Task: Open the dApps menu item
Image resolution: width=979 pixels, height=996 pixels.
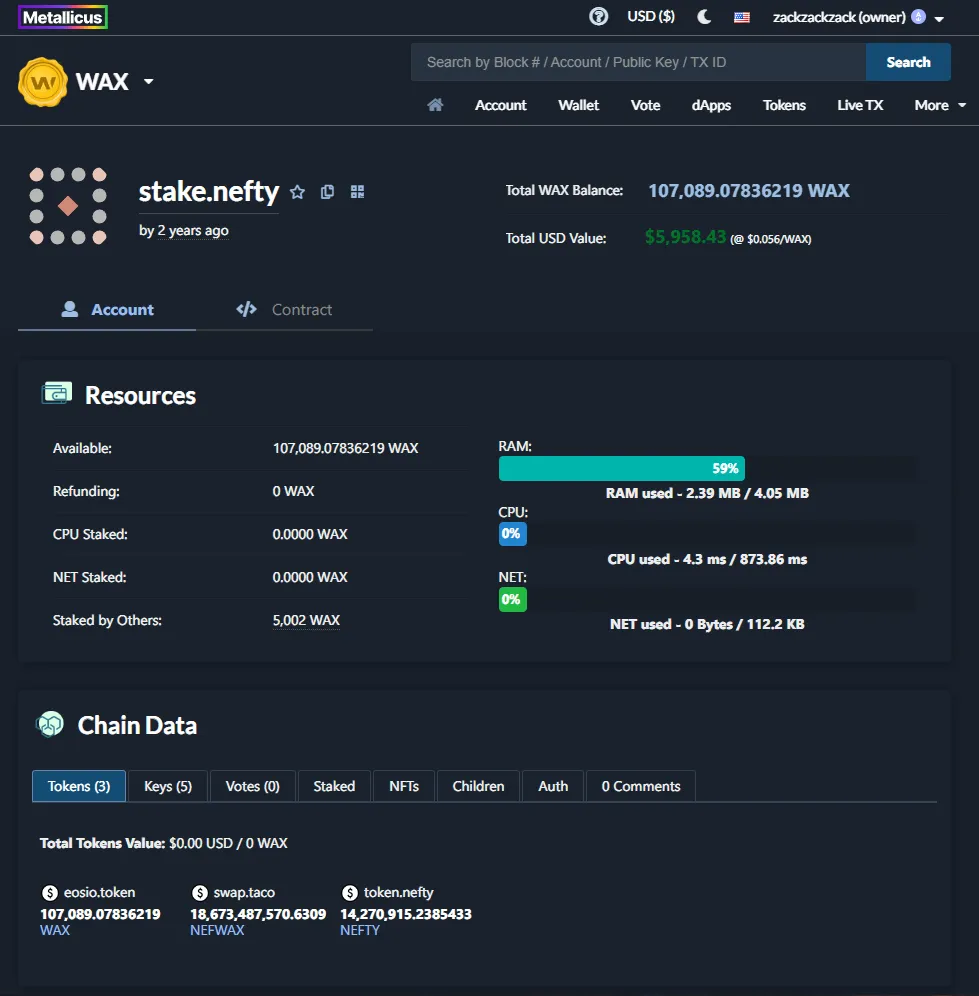Action: 711,105
